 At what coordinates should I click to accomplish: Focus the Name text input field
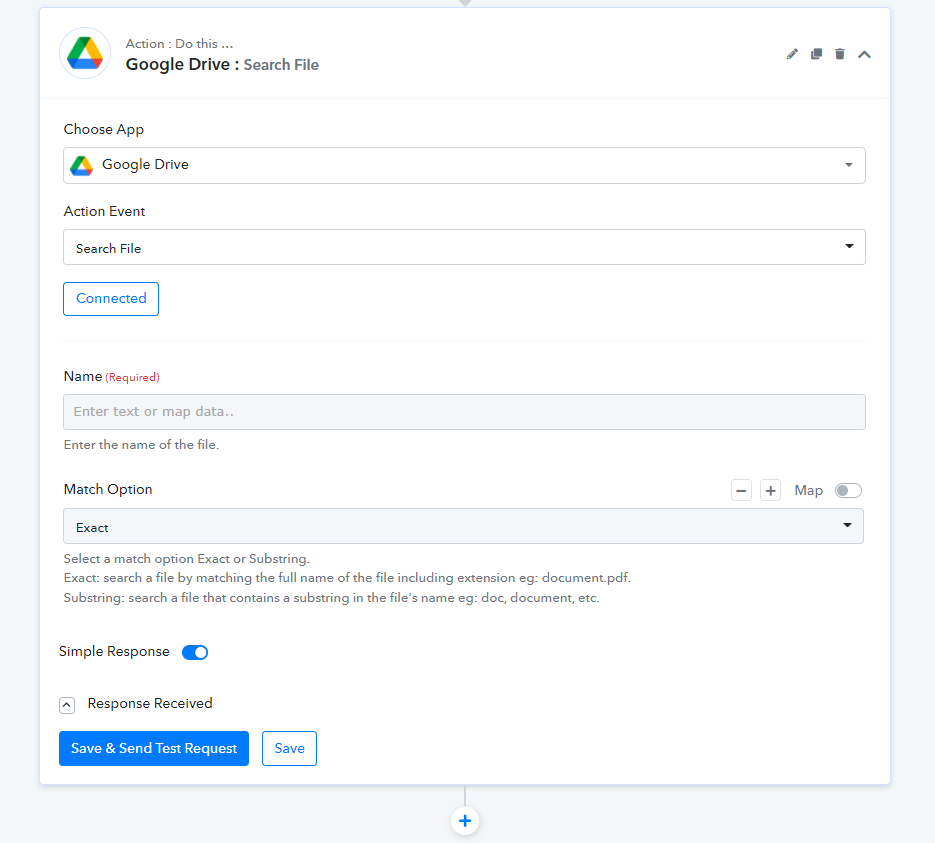[x=464, y=412]
